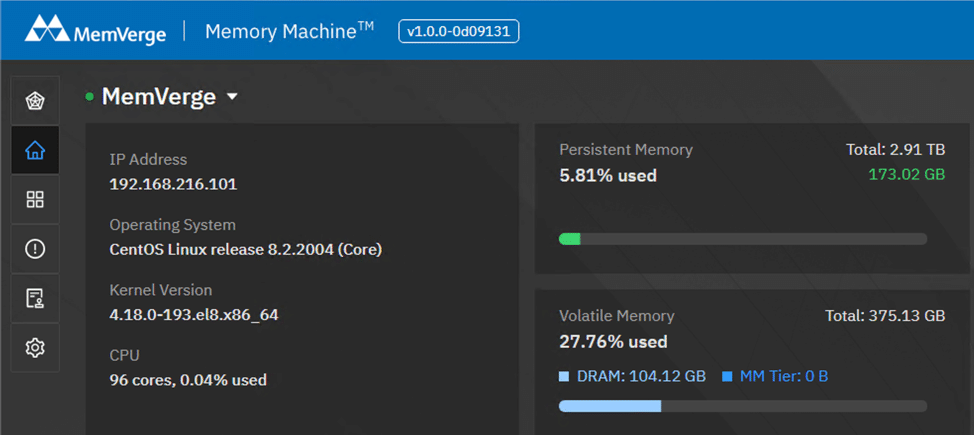Screen dimensions: 974x435
Task: Click kernel version 4.18.0-193.el8.x86_64
Action: pos(194,315)
